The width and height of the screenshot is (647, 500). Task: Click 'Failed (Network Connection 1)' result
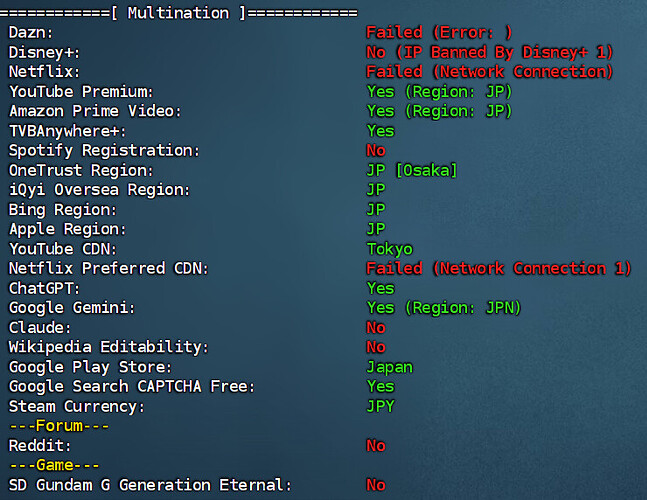[x=498, y=269]
